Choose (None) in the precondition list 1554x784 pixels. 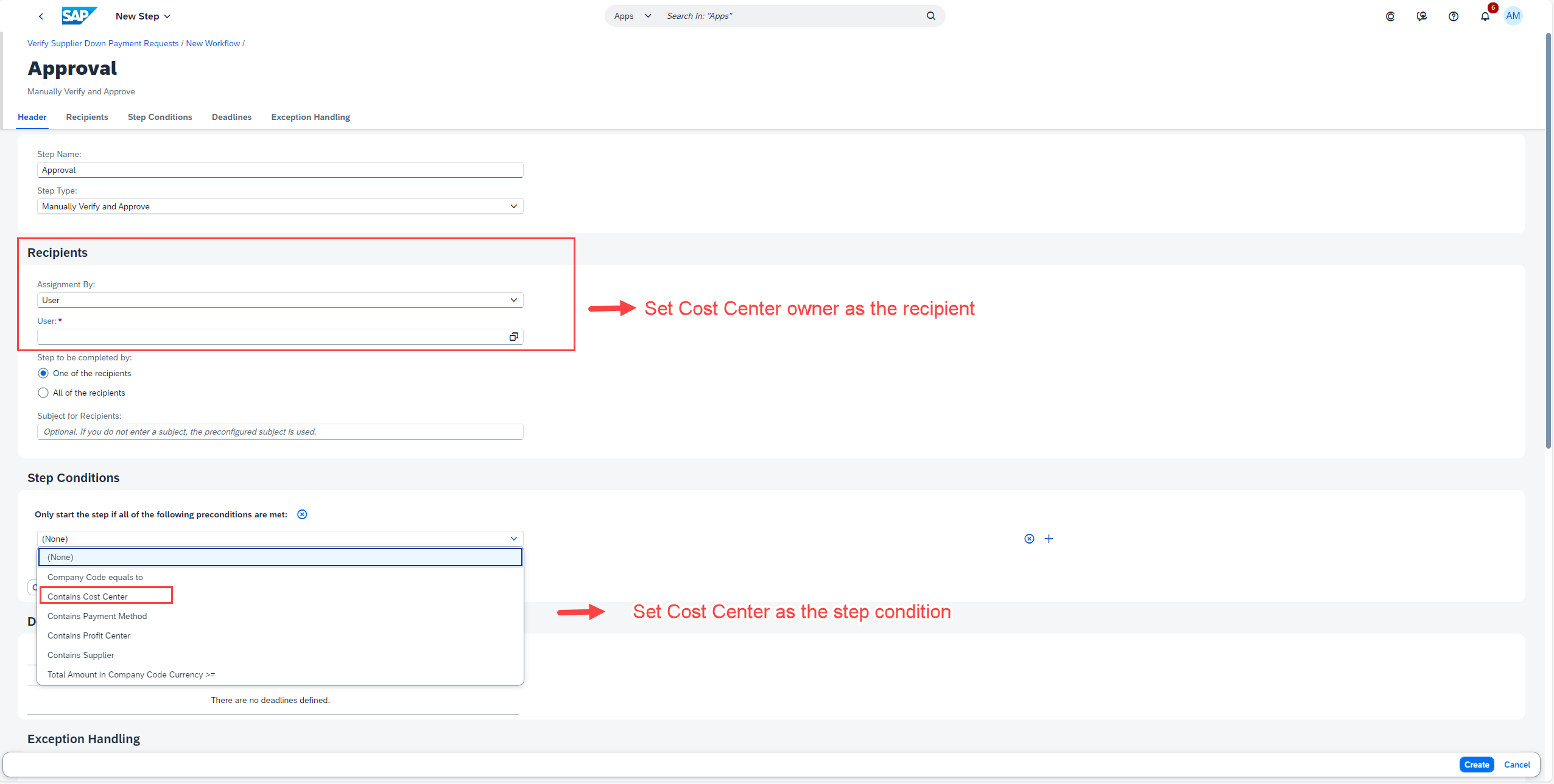280,557
